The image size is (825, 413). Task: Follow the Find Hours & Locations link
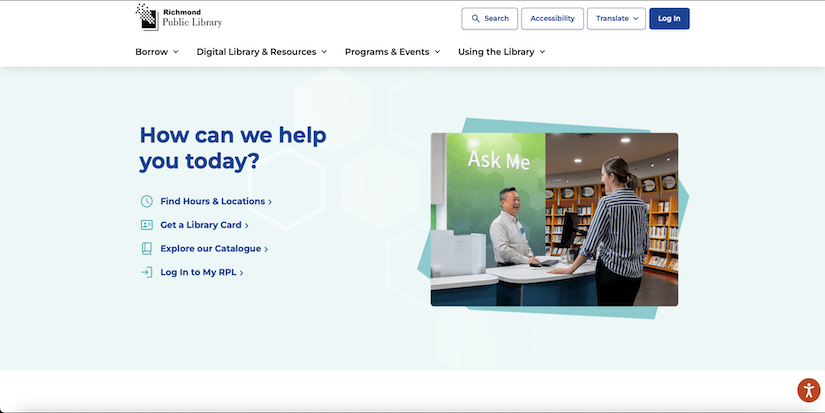pyautogui.click(x=214, y=201)
